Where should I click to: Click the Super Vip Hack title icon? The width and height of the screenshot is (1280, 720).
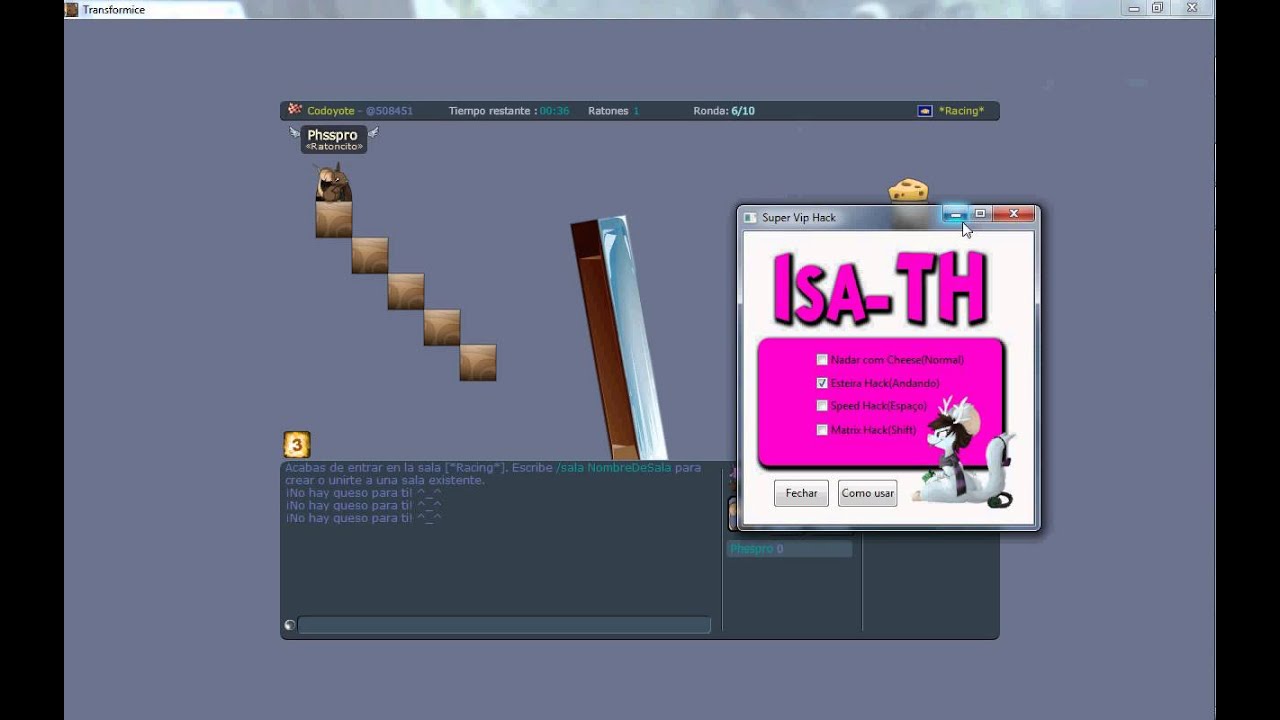(750, 217)
